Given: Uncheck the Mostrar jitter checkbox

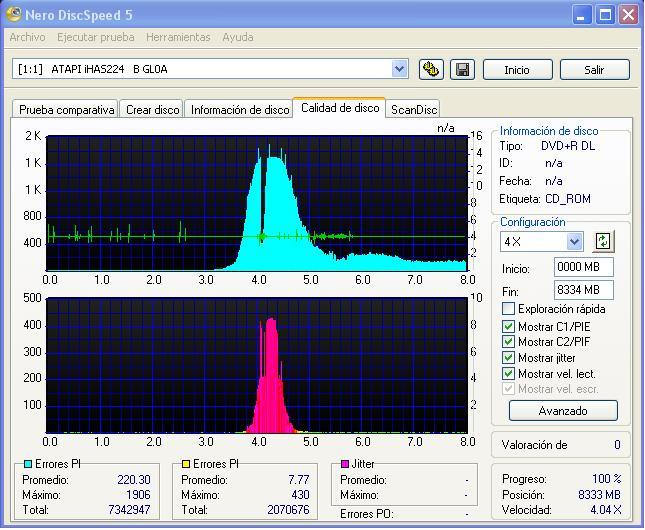Looking at the screenshot, I should coord(508,358).
